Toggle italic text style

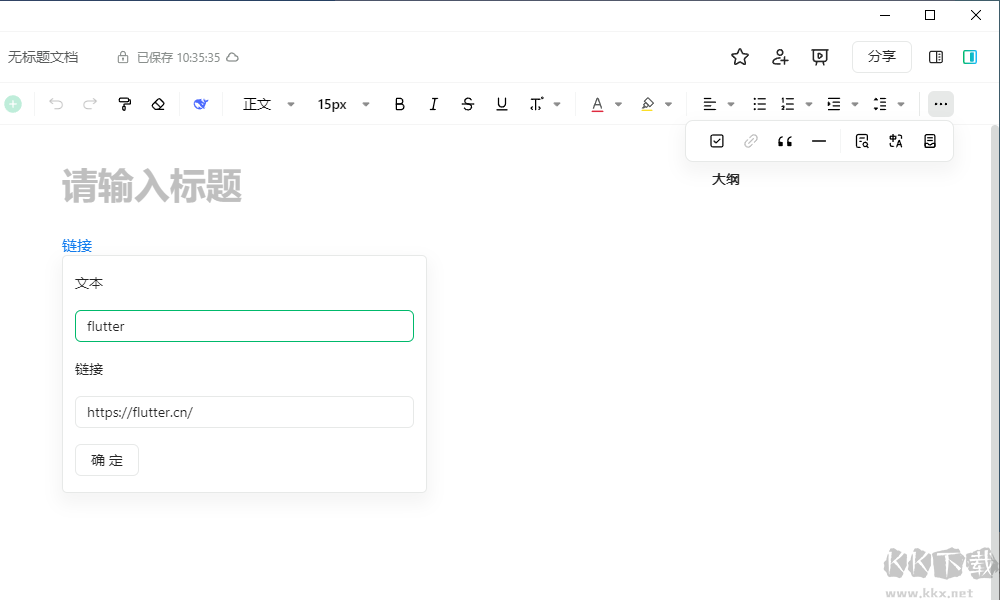[433, 104]
